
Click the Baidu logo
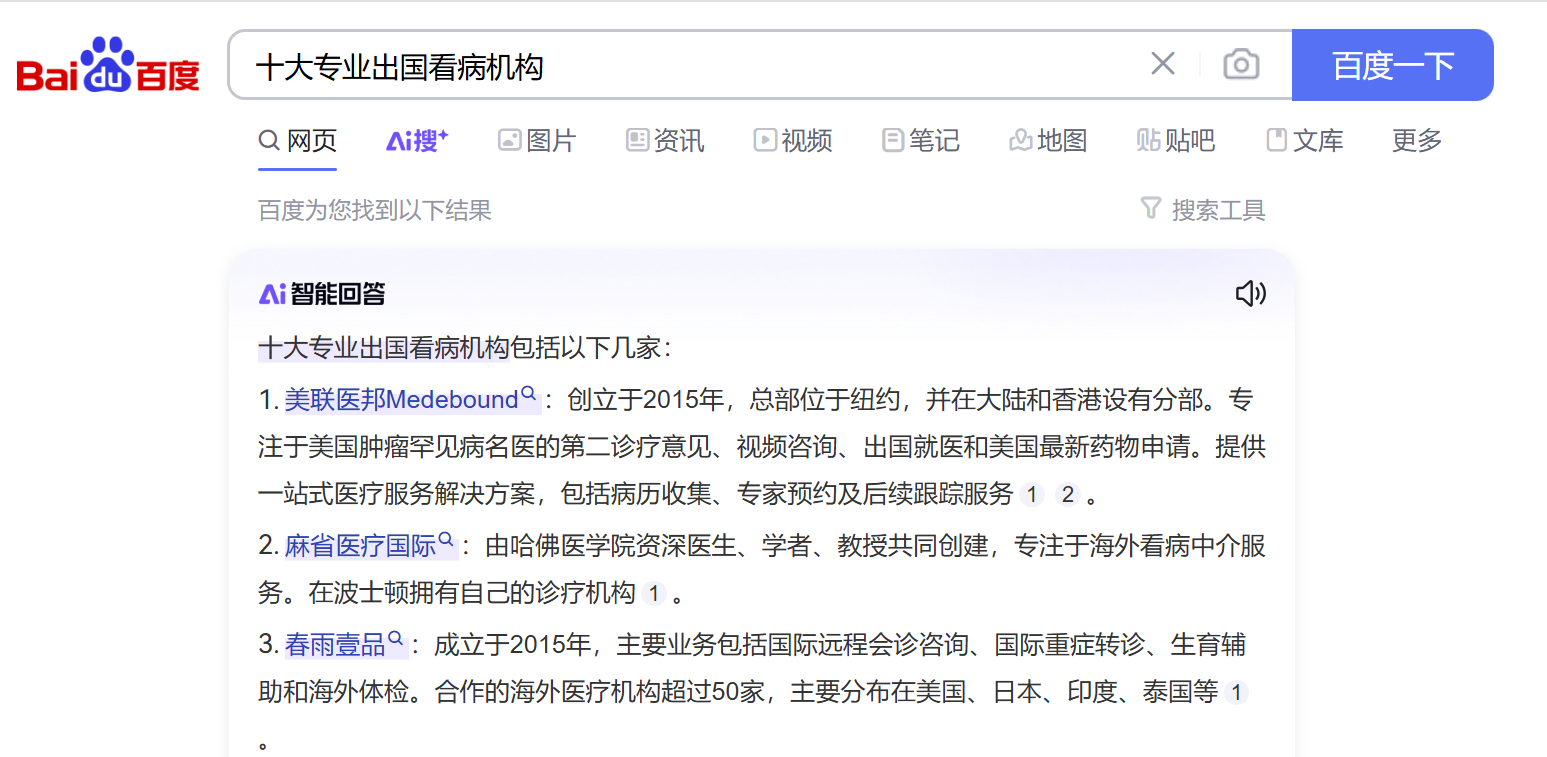click(108, 65)
